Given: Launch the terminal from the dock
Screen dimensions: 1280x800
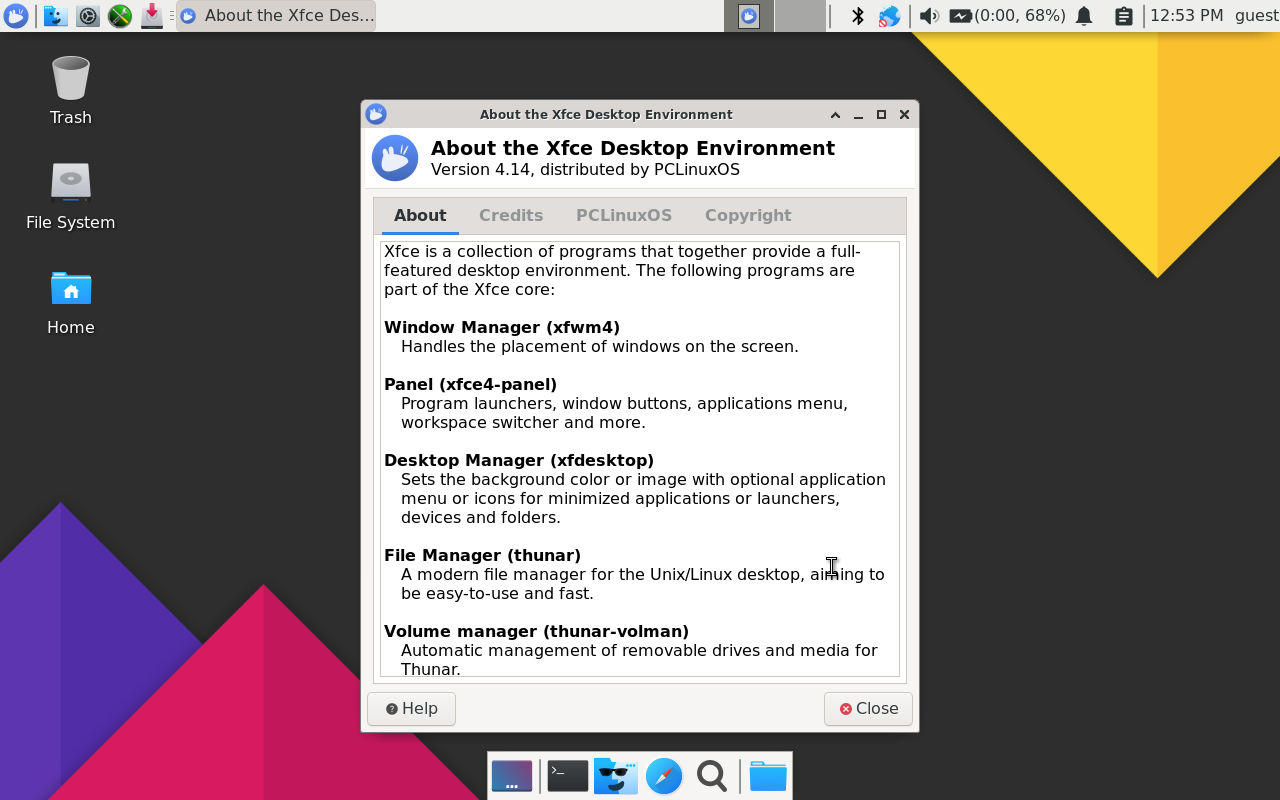Looking at the screenshot, I should pyautogui.click(x=567, y=776).
